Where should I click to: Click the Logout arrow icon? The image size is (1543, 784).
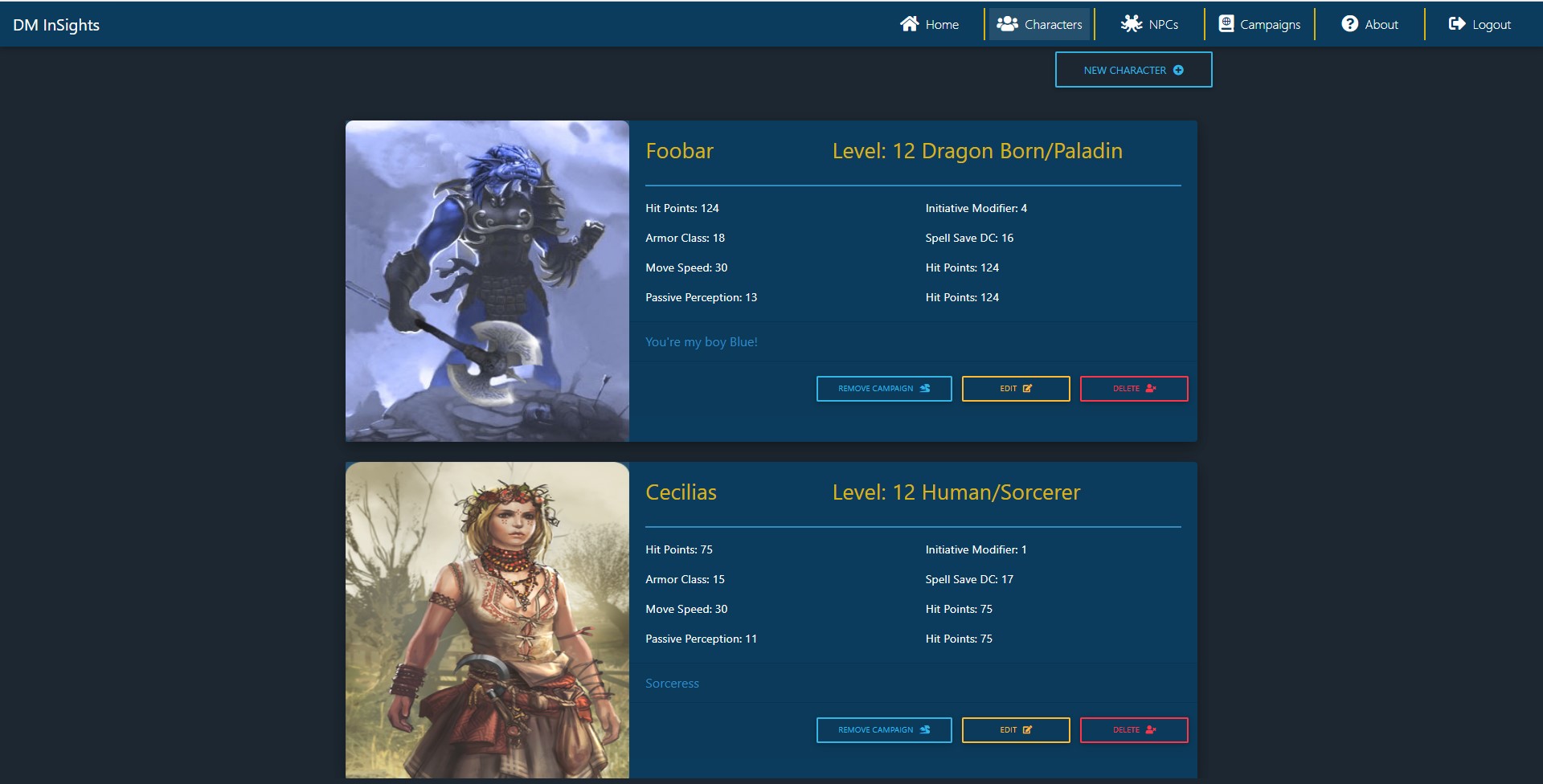pyautogui.click(x=1456, y=24)
